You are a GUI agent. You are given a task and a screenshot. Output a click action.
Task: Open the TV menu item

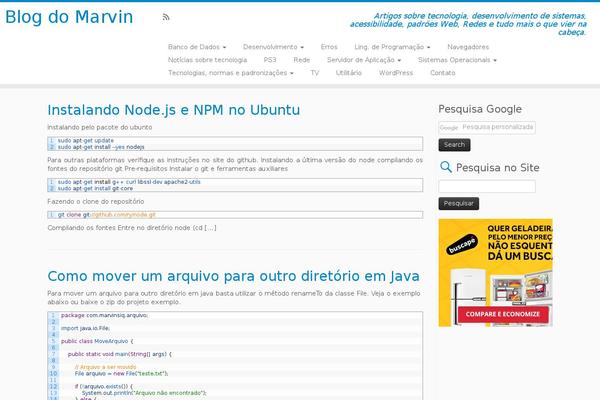point(315,73)
